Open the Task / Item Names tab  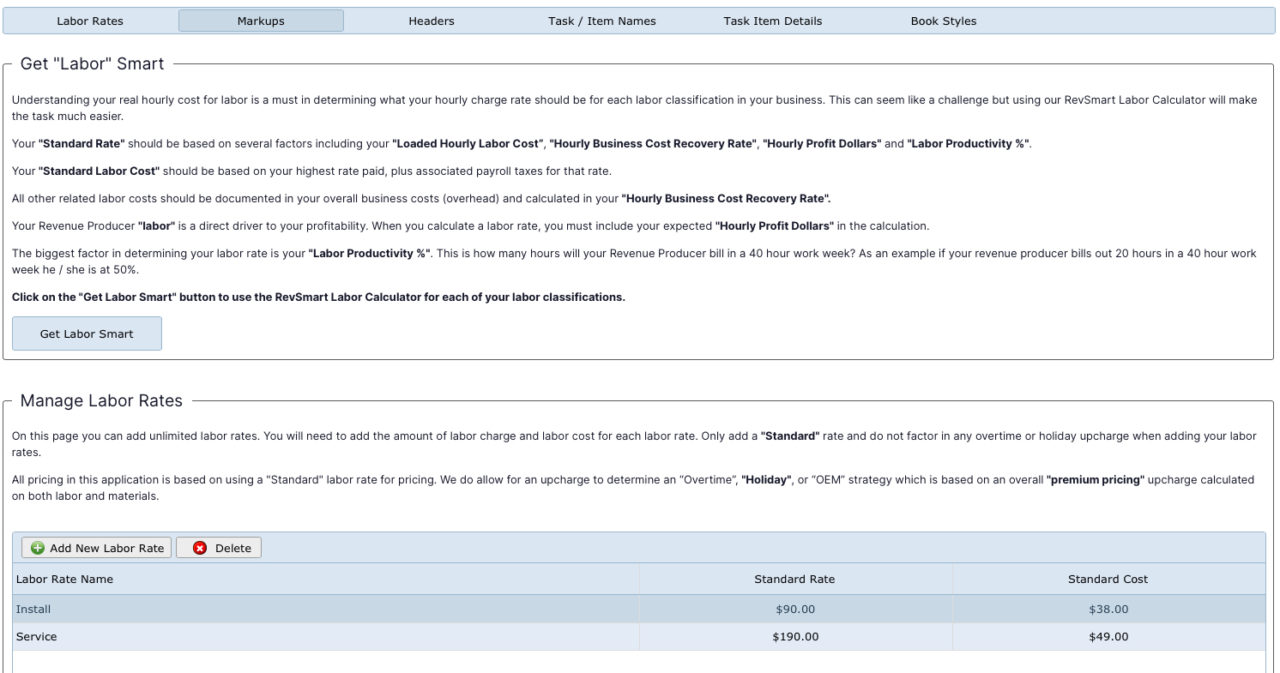point(602,21)
